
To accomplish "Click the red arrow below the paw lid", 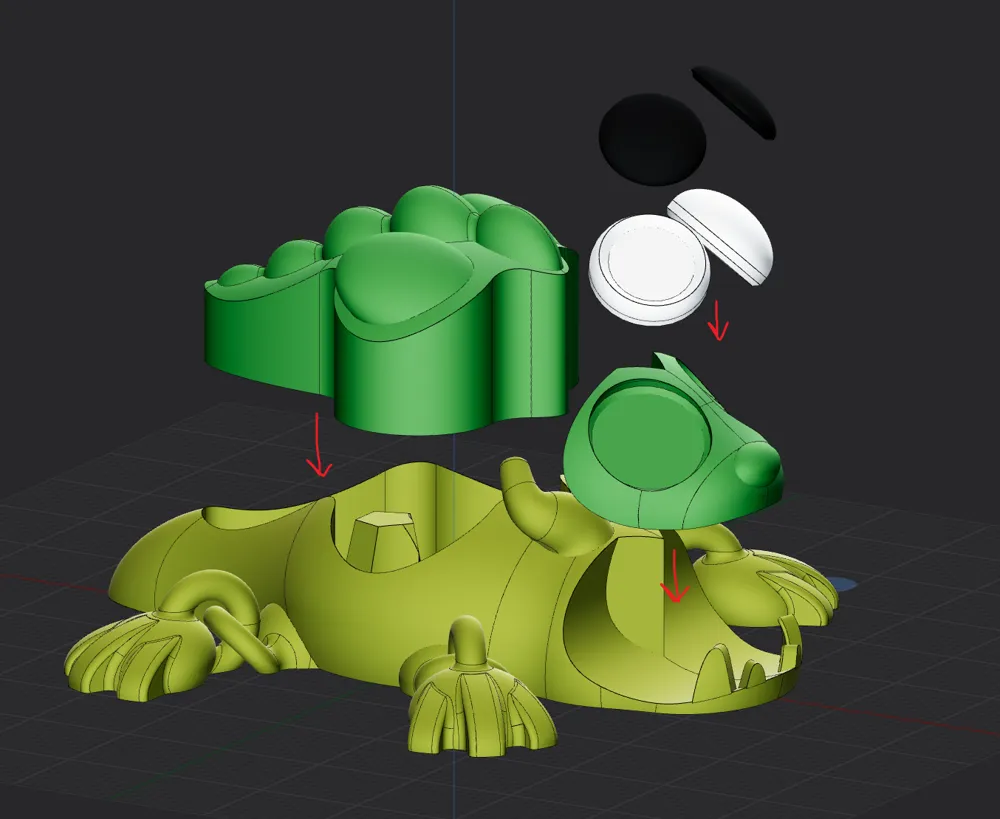I will 318,445.
